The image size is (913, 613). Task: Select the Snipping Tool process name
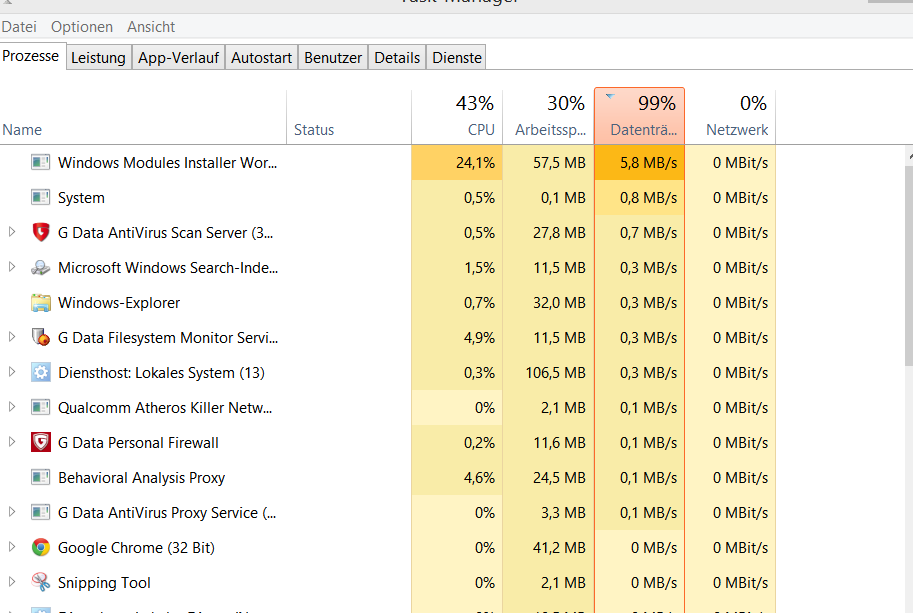point(104,583)
